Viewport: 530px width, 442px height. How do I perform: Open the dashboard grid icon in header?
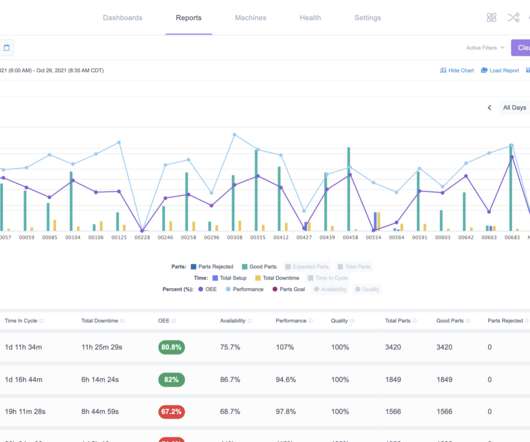point(491,17)
